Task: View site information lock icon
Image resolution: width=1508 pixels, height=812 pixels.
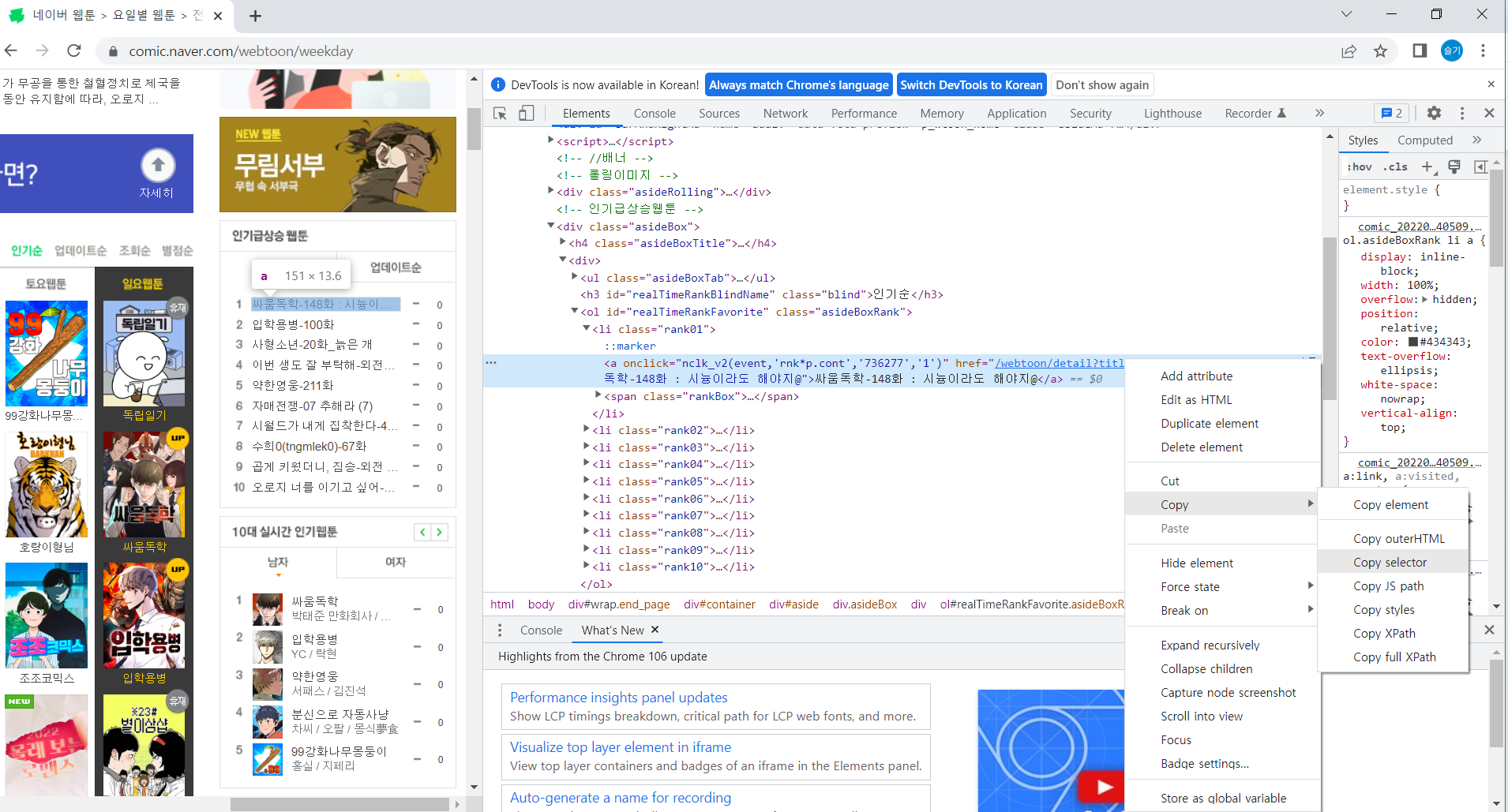Action: [x=113, y=51]
